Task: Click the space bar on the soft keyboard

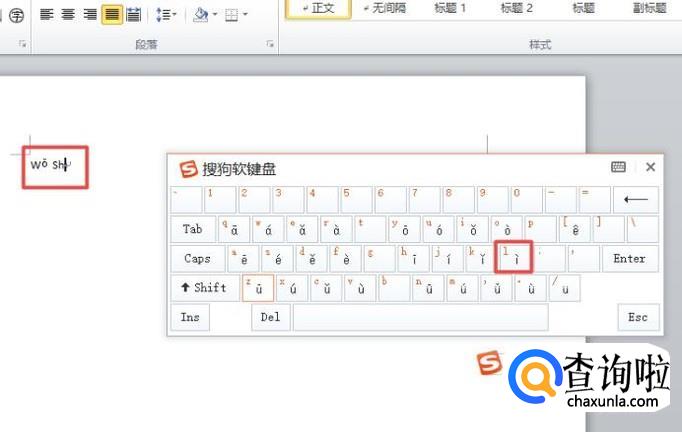Action: click(421, 317)
